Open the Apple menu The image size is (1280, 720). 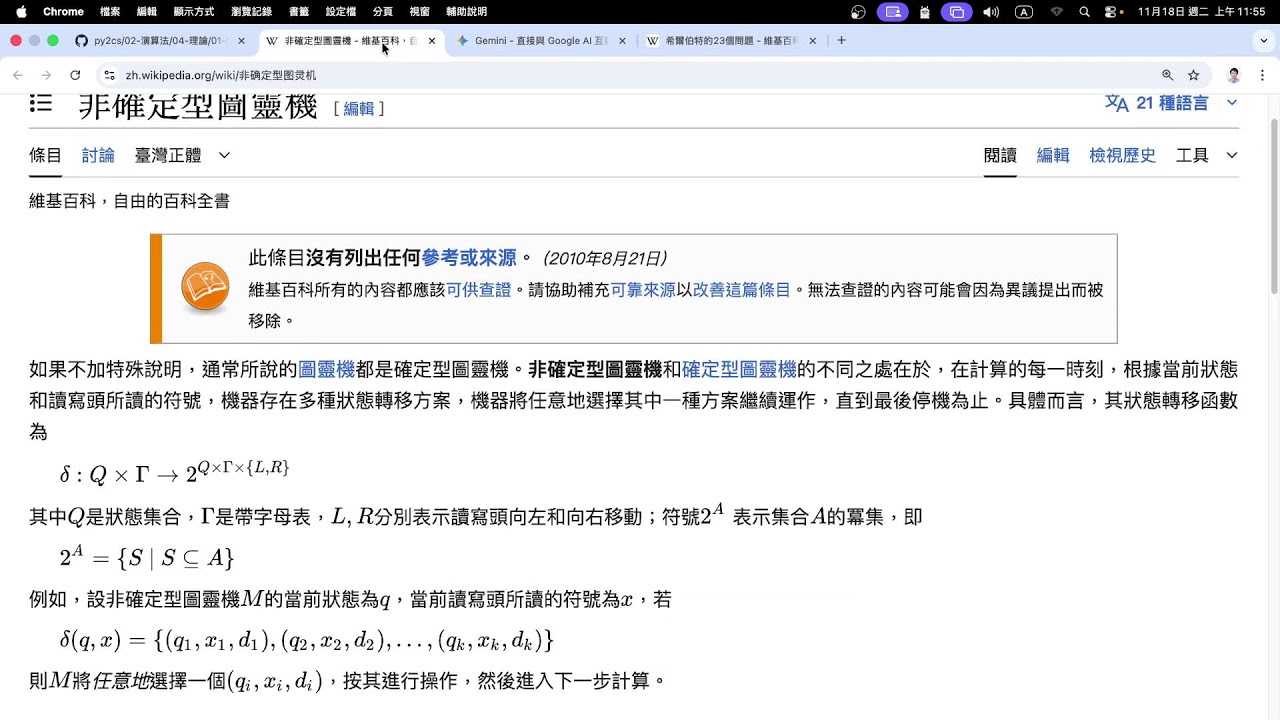[x=21, y=12]
